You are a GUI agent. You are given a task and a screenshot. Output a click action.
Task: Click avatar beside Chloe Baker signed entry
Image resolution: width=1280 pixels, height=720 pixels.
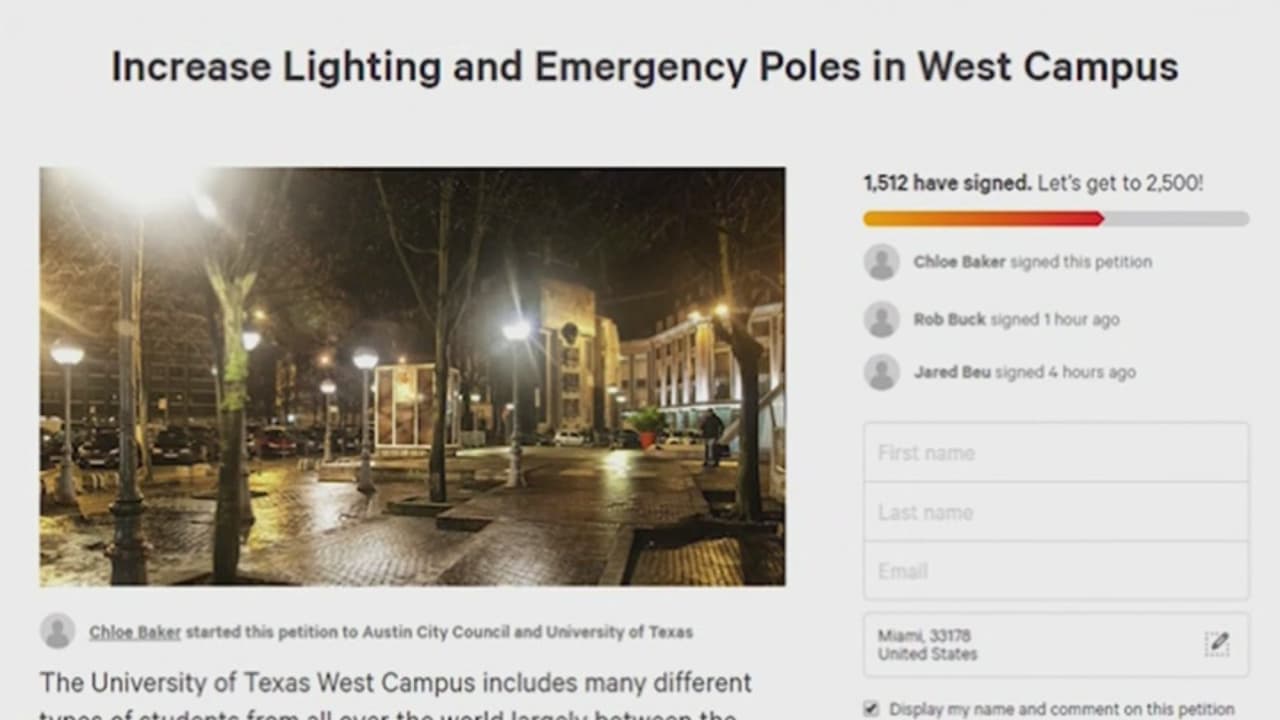[881, 262]
